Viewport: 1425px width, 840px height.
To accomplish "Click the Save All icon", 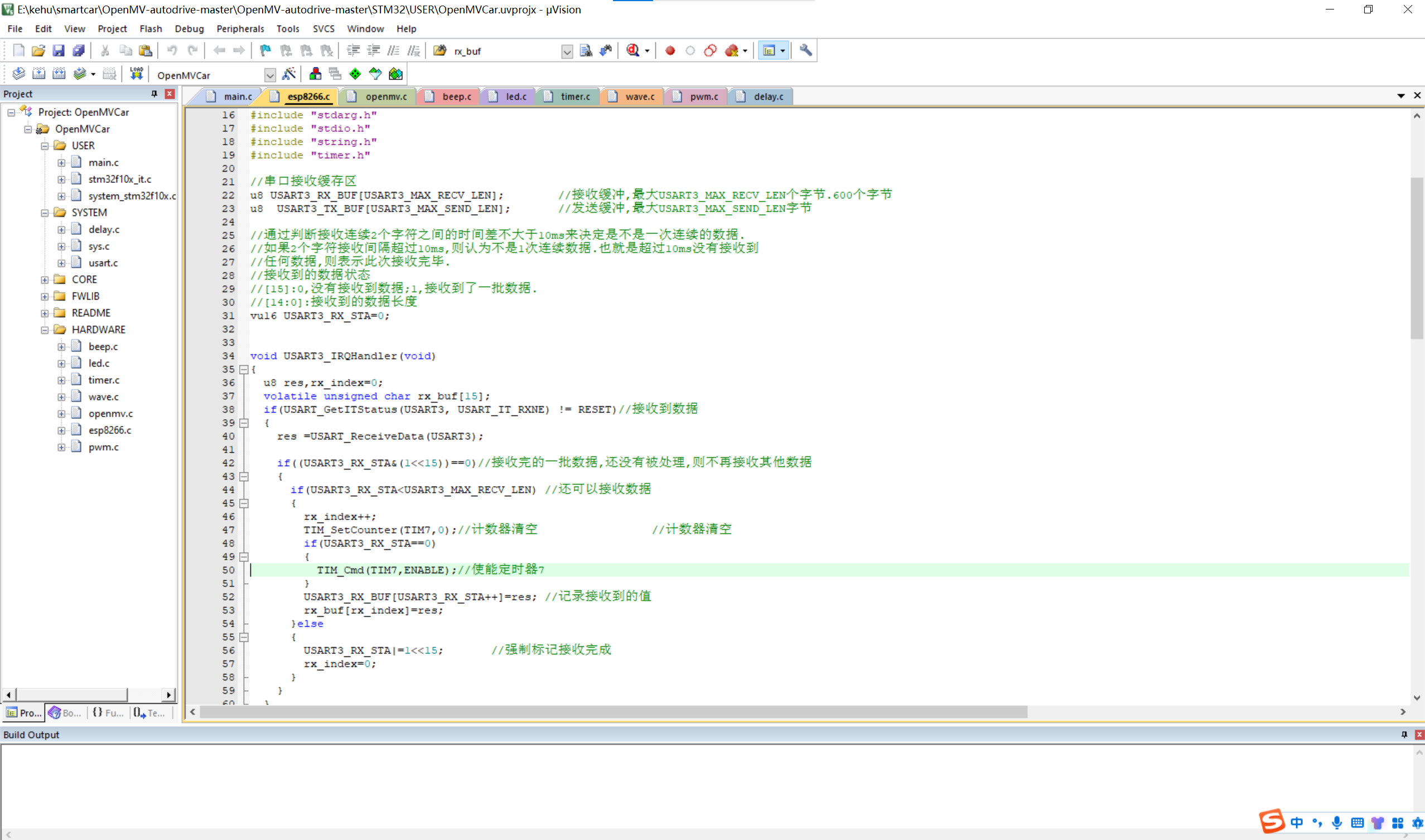I will coord(78,50).
